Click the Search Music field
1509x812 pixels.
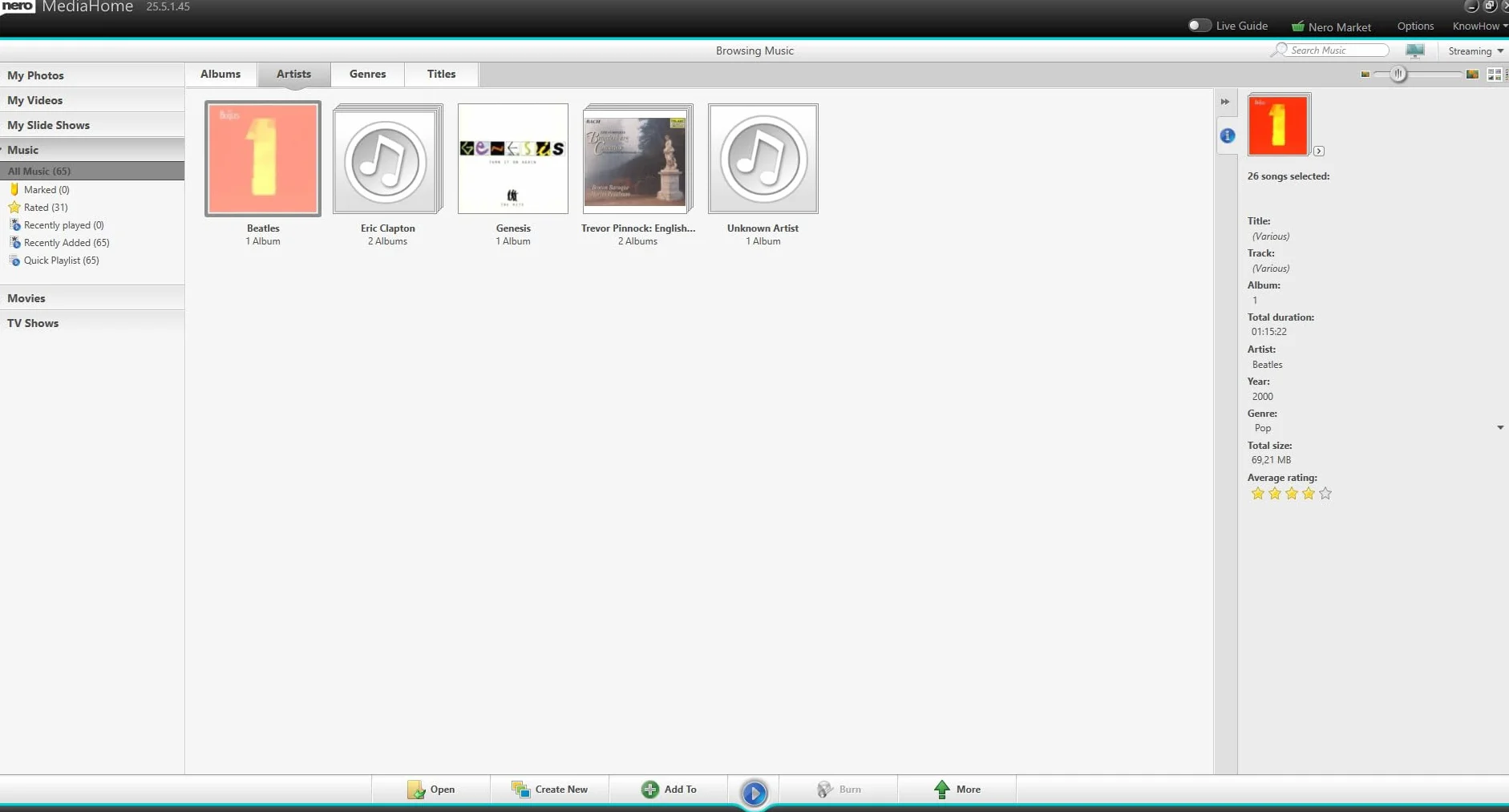tap(1337, 50)
